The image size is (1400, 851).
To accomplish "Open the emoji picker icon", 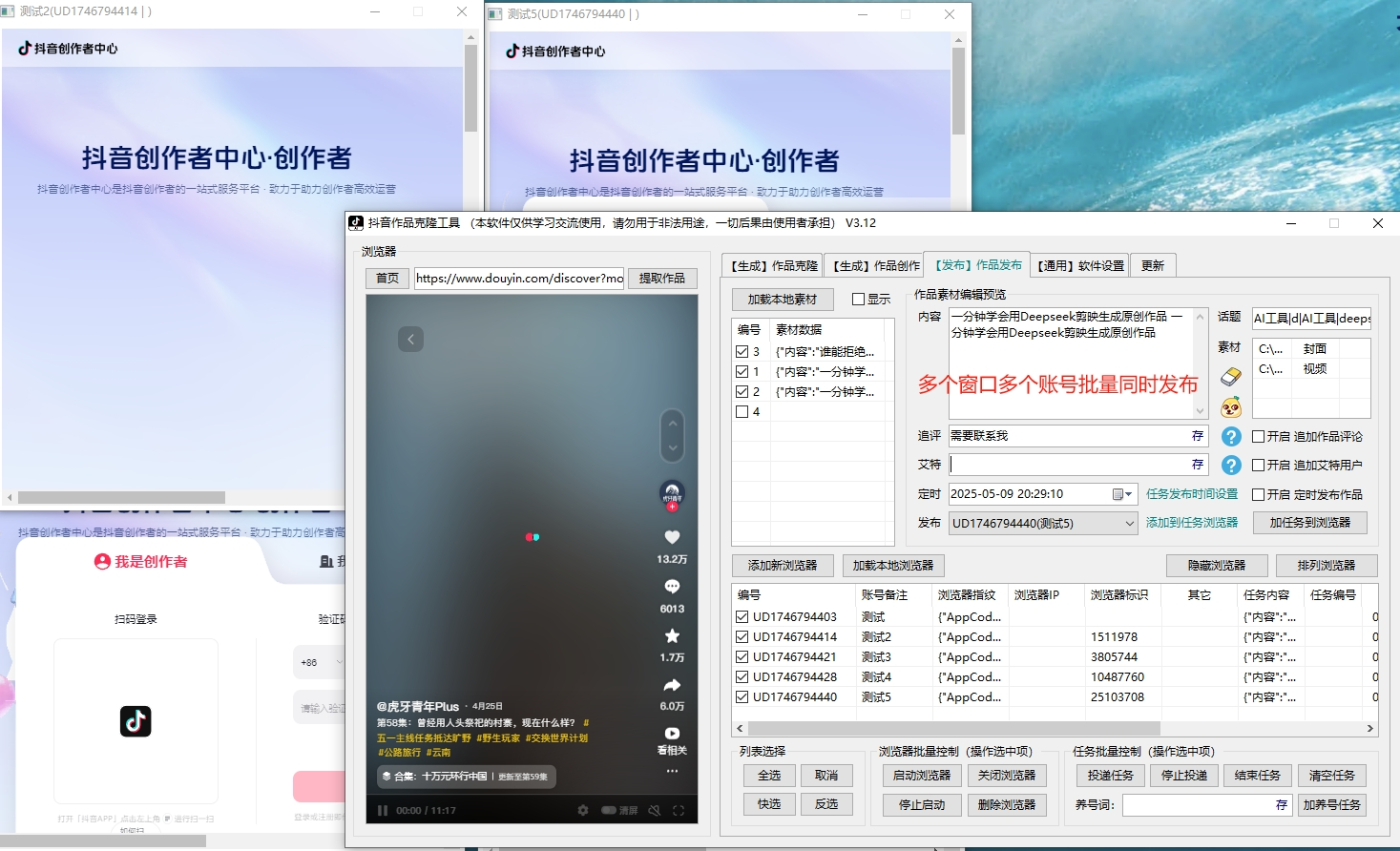I will pyautogui.click(x=1231, y=408).
